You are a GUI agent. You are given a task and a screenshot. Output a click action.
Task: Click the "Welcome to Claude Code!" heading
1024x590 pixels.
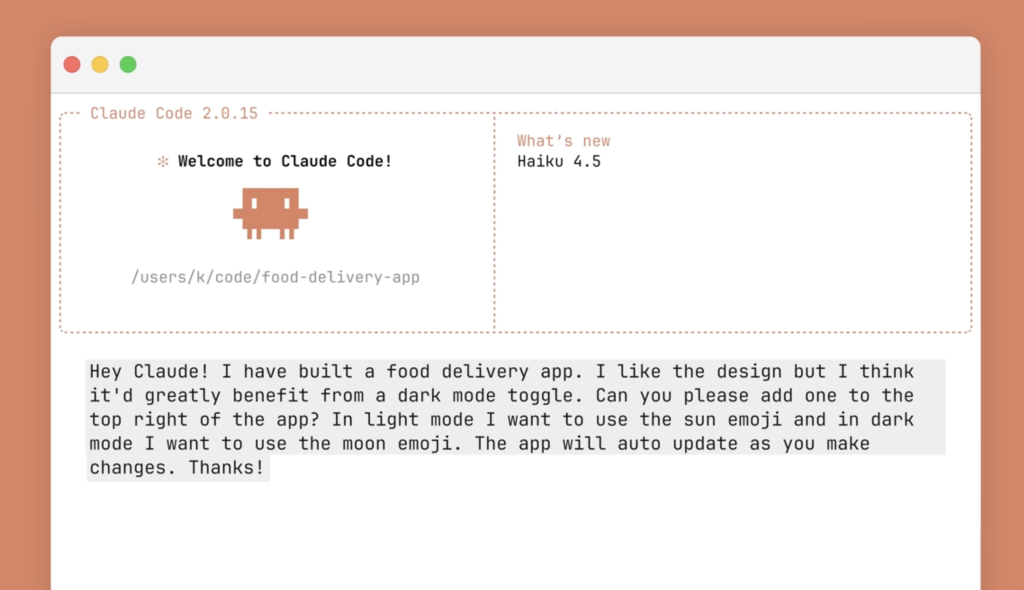pos(285,162)
